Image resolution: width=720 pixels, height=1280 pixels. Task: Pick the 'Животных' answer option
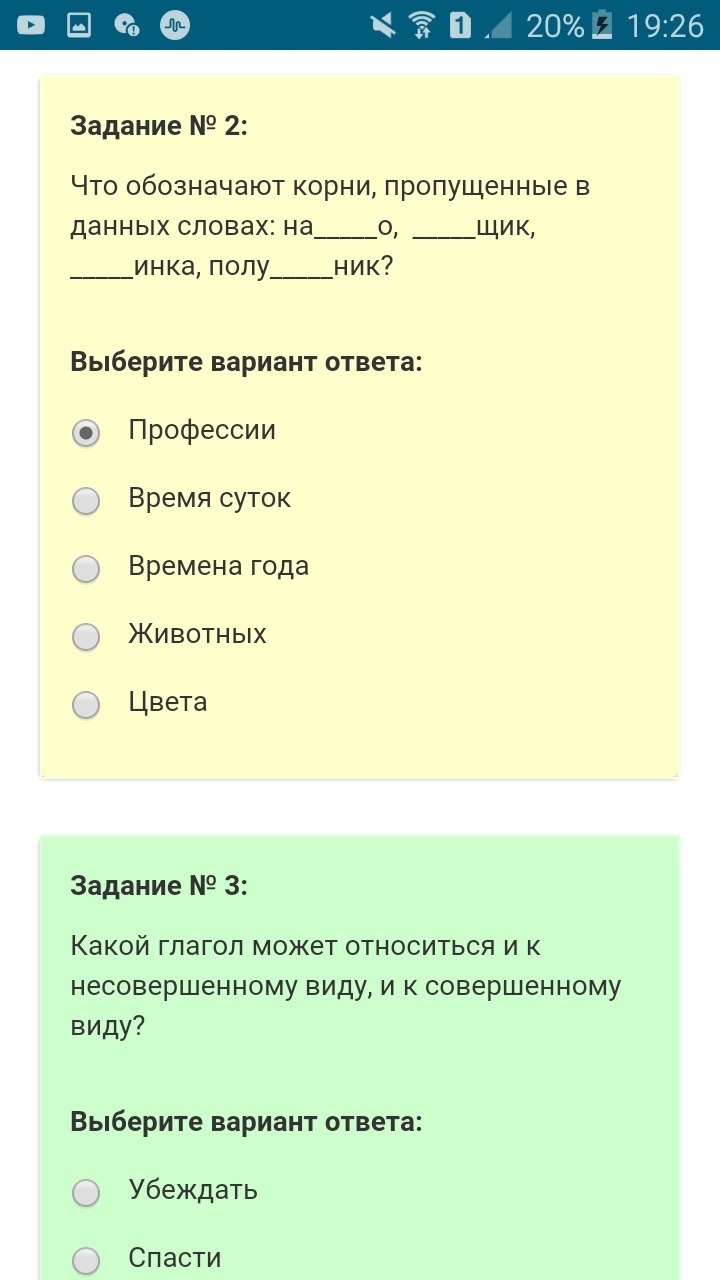87,636
